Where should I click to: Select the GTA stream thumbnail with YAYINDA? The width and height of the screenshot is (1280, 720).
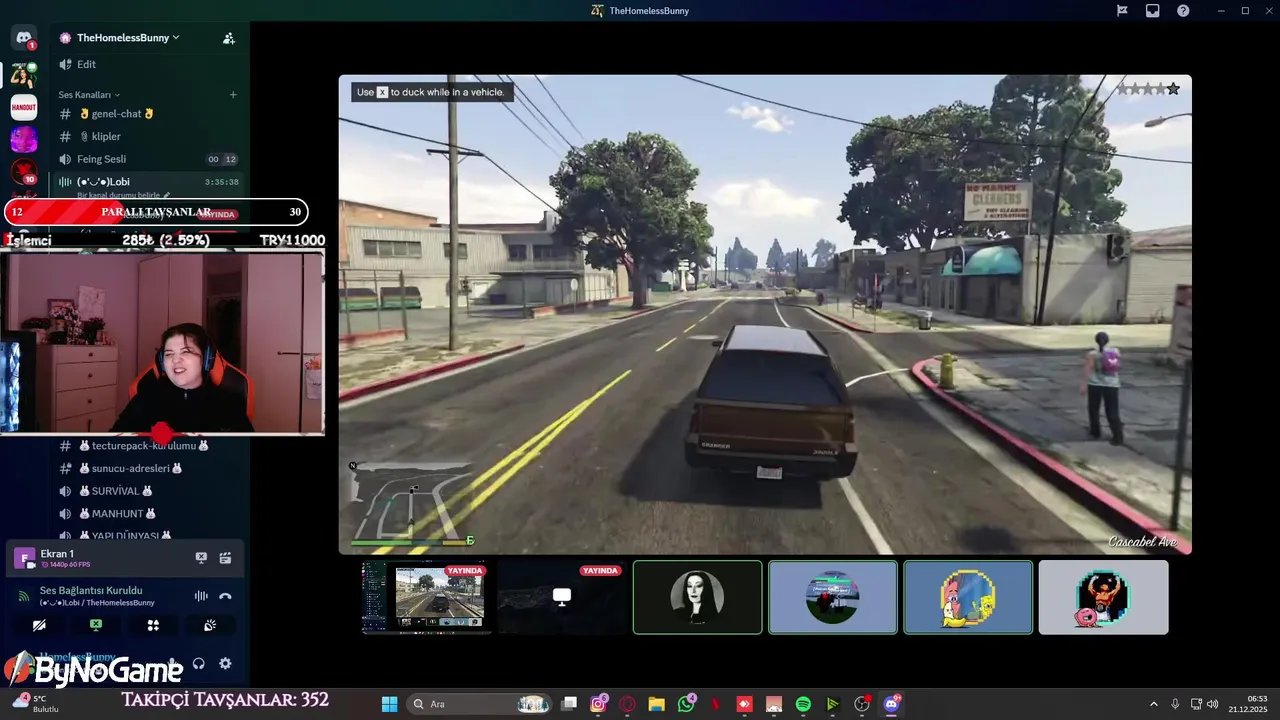427,597
